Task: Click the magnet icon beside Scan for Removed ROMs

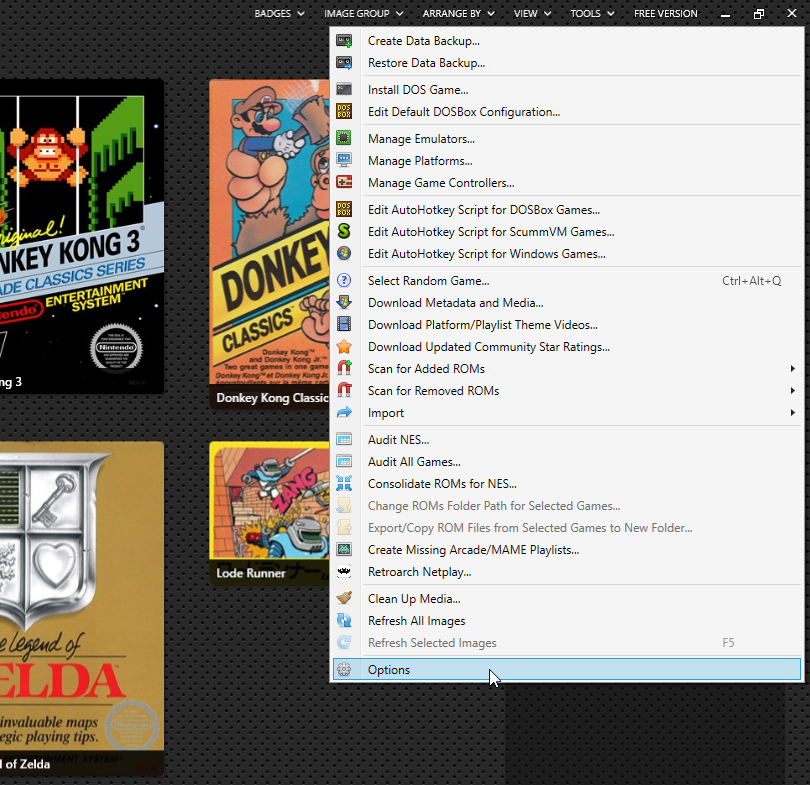Action: tap(344, 390)
